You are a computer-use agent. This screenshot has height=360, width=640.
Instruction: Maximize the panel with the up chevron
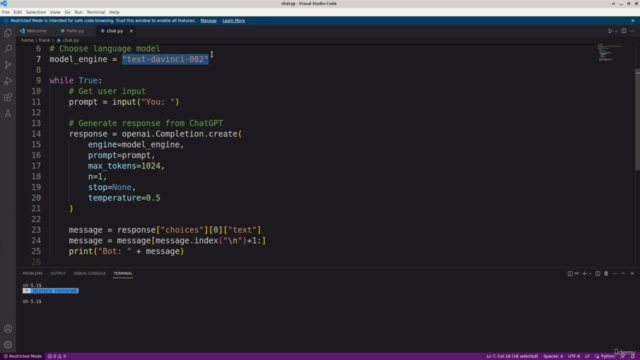click(624, 273)
